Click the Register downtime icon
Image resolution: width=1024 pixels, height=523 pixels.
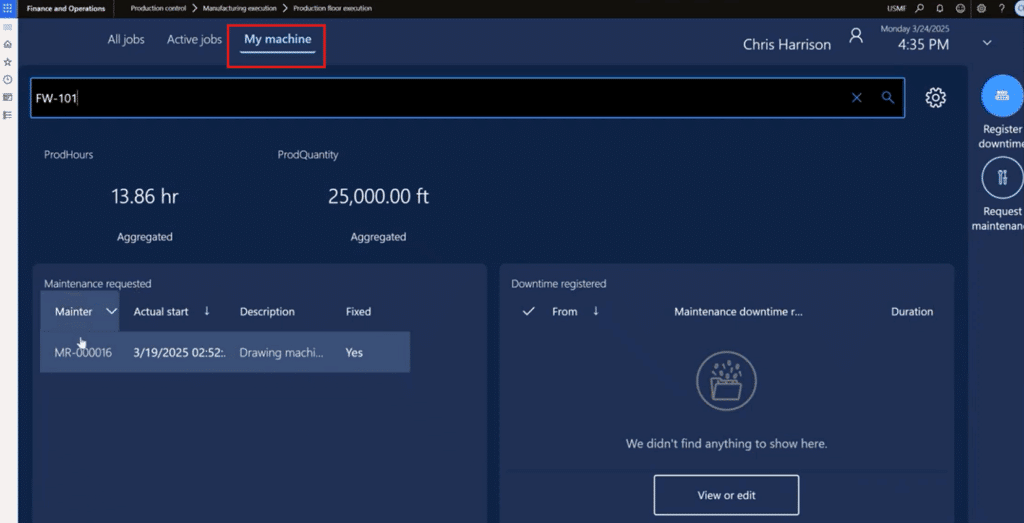click(x=1002, y=96)
